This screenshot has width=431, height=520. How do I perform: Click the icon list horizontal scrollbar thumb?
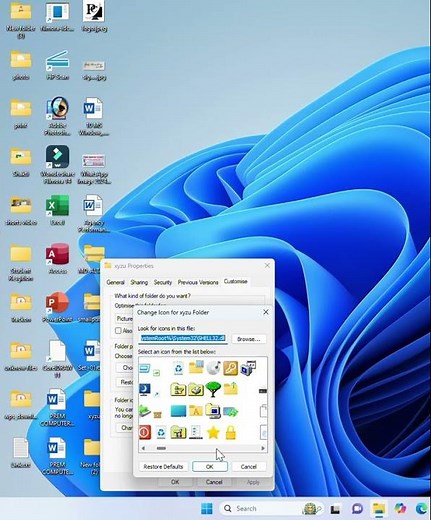pyautogui.click(x=161, y=448)
